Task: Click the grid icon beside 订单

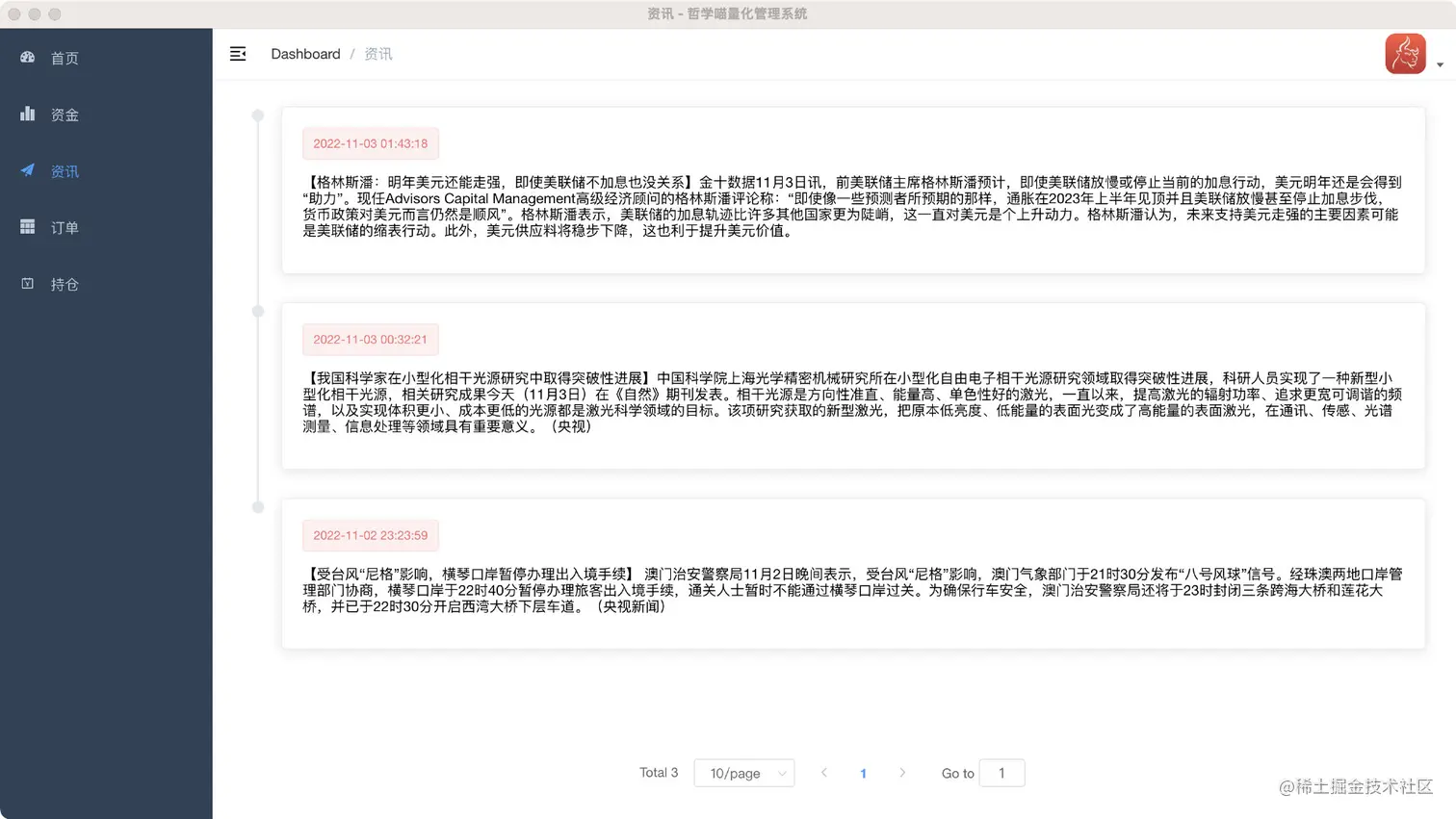Action: [x=28, y=227]
